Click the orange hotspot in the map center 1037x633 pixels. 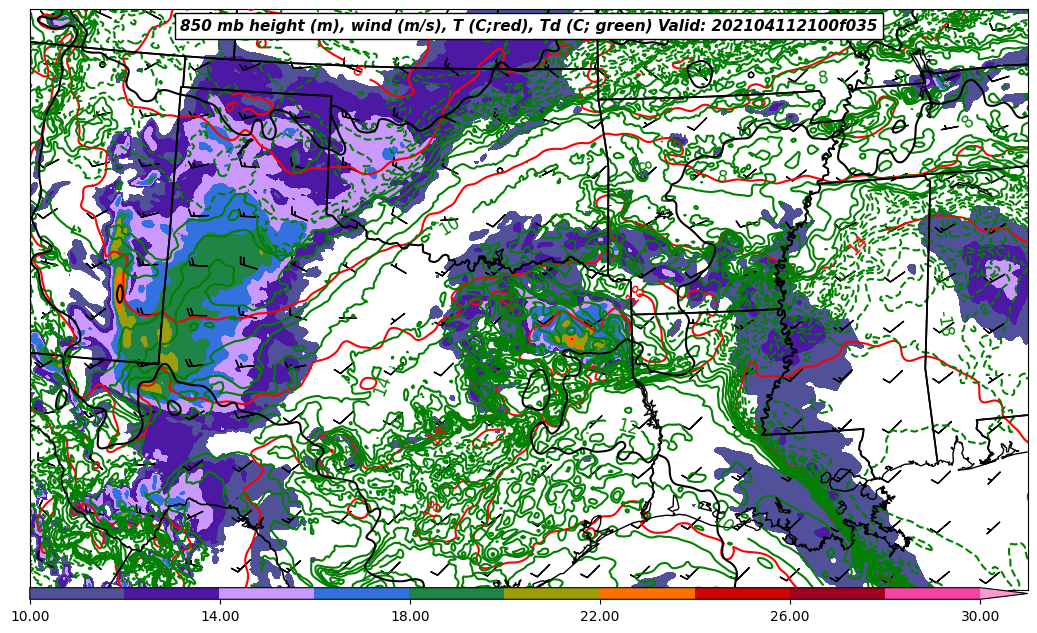click(x=571, y=340)
